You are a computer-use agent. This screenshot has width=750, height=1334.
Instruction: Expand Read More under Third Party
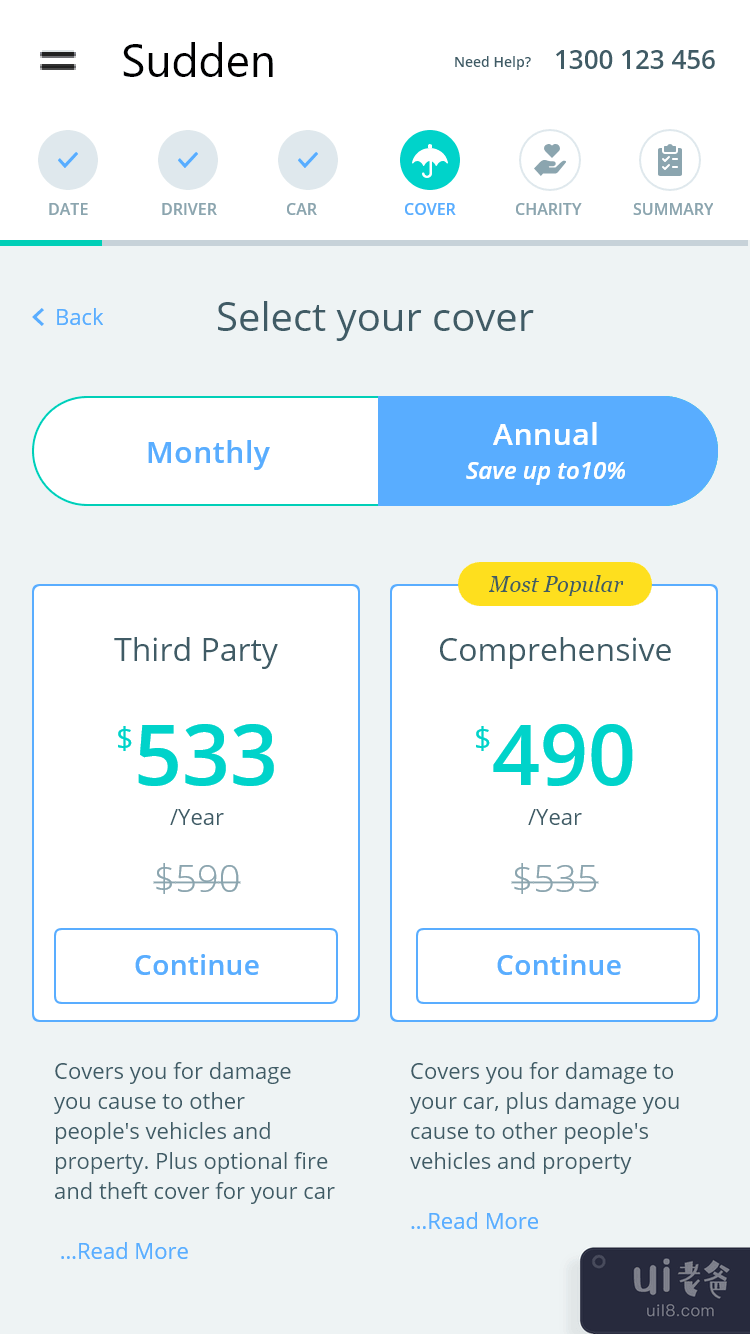coord(124,1251)
